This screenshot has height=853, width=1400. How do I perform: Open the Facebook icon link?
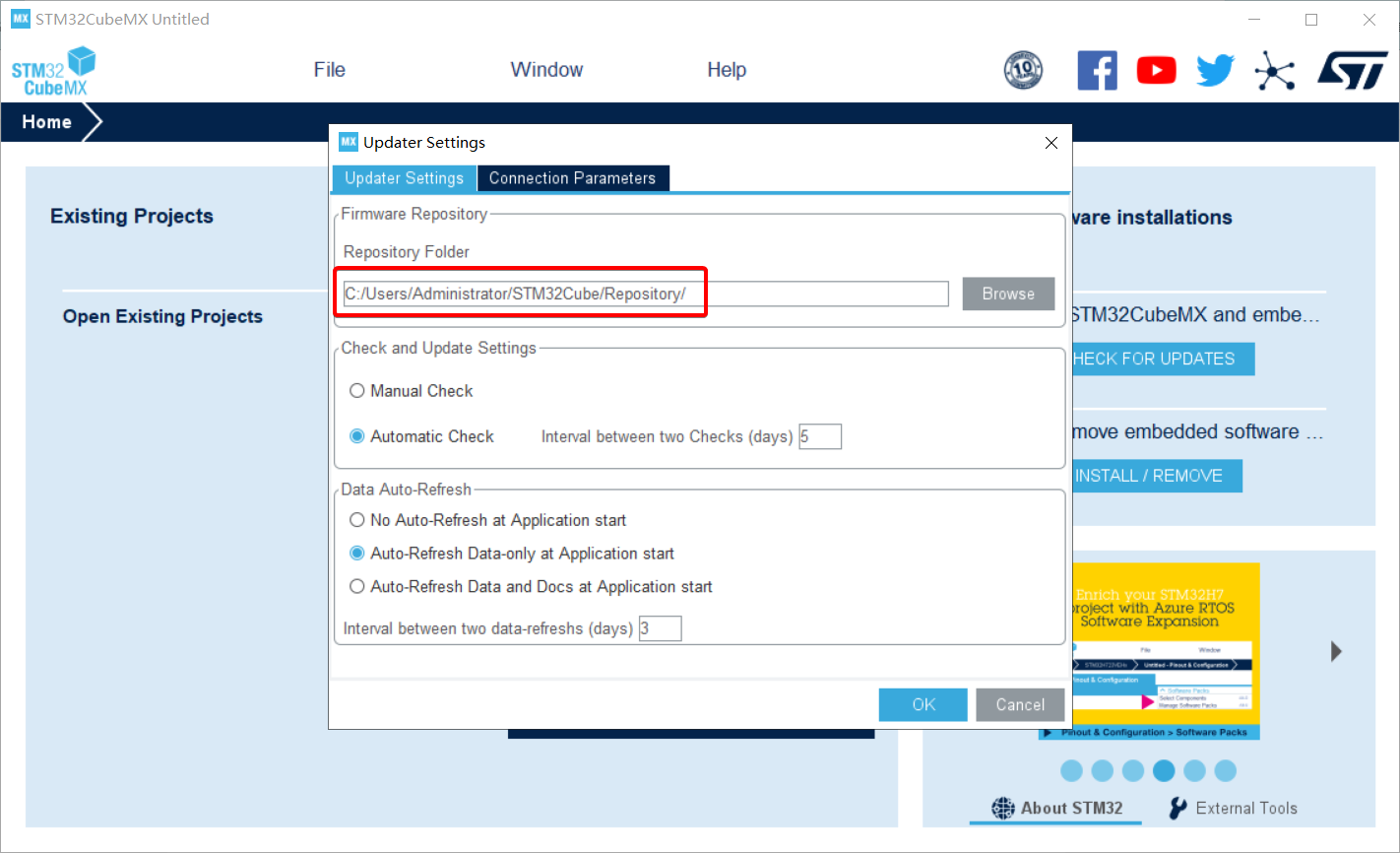(x=1097, y=71)
